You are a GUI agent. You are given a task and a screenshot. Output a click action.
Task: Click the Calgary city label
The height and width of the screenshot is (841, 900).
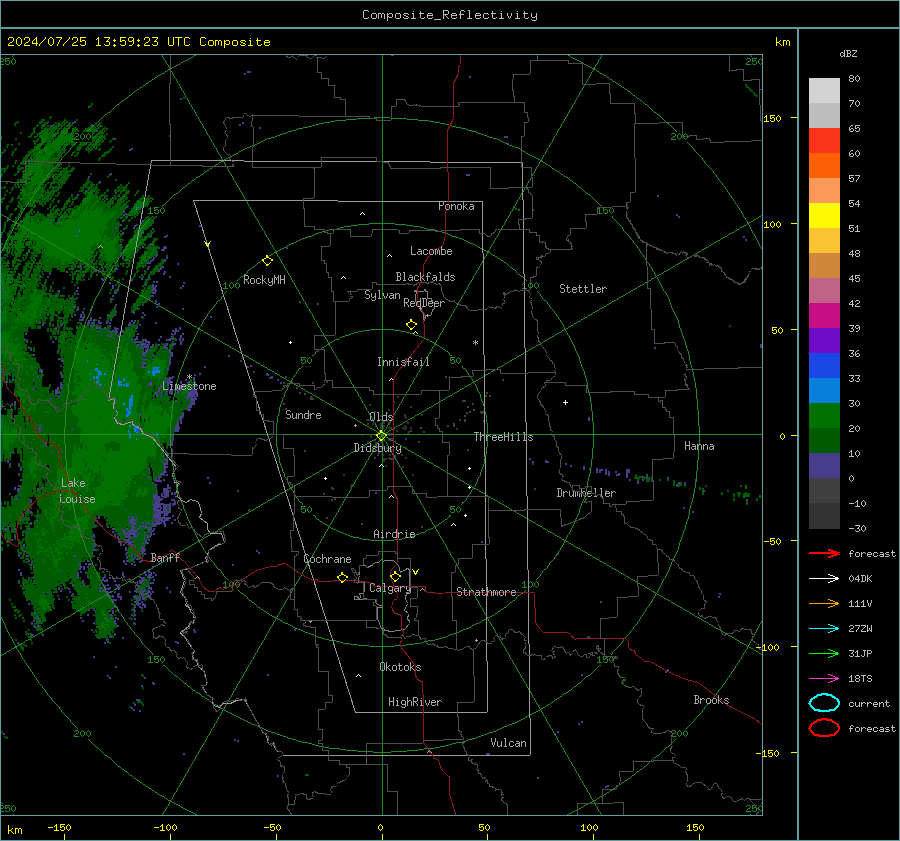(x=390, y=588)
